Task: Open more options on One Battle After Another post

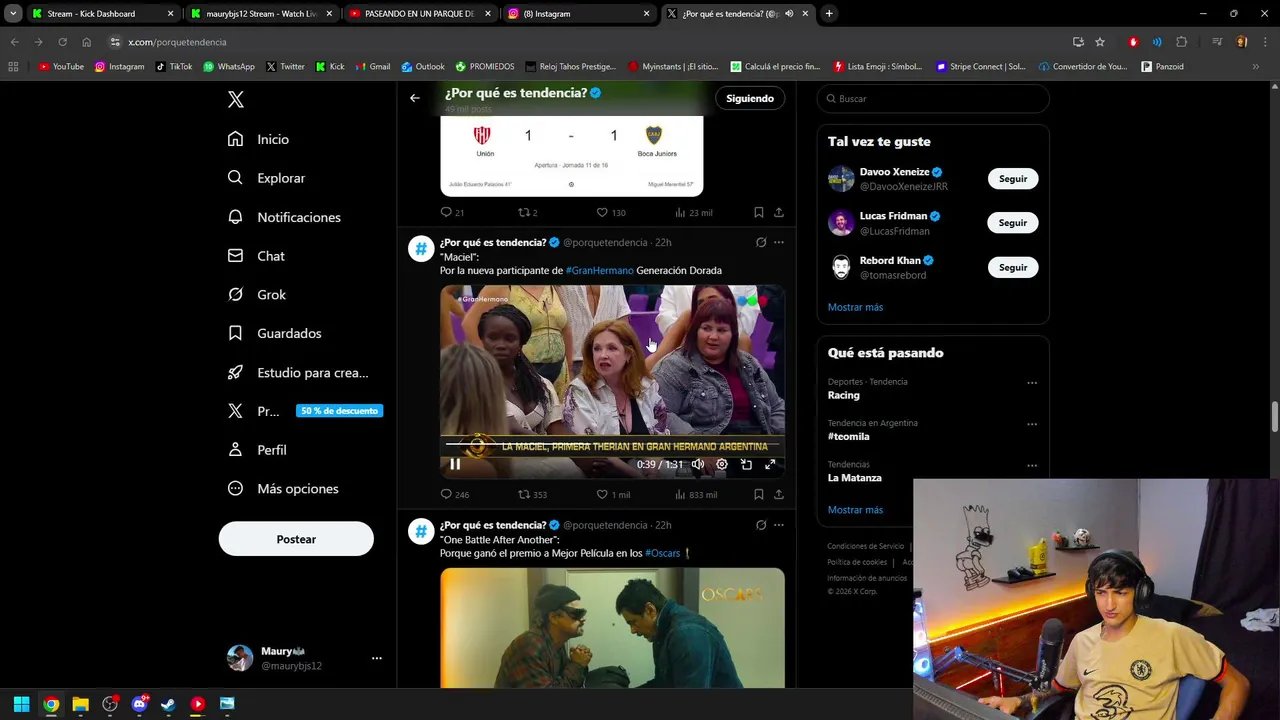Action: [779, 525]
